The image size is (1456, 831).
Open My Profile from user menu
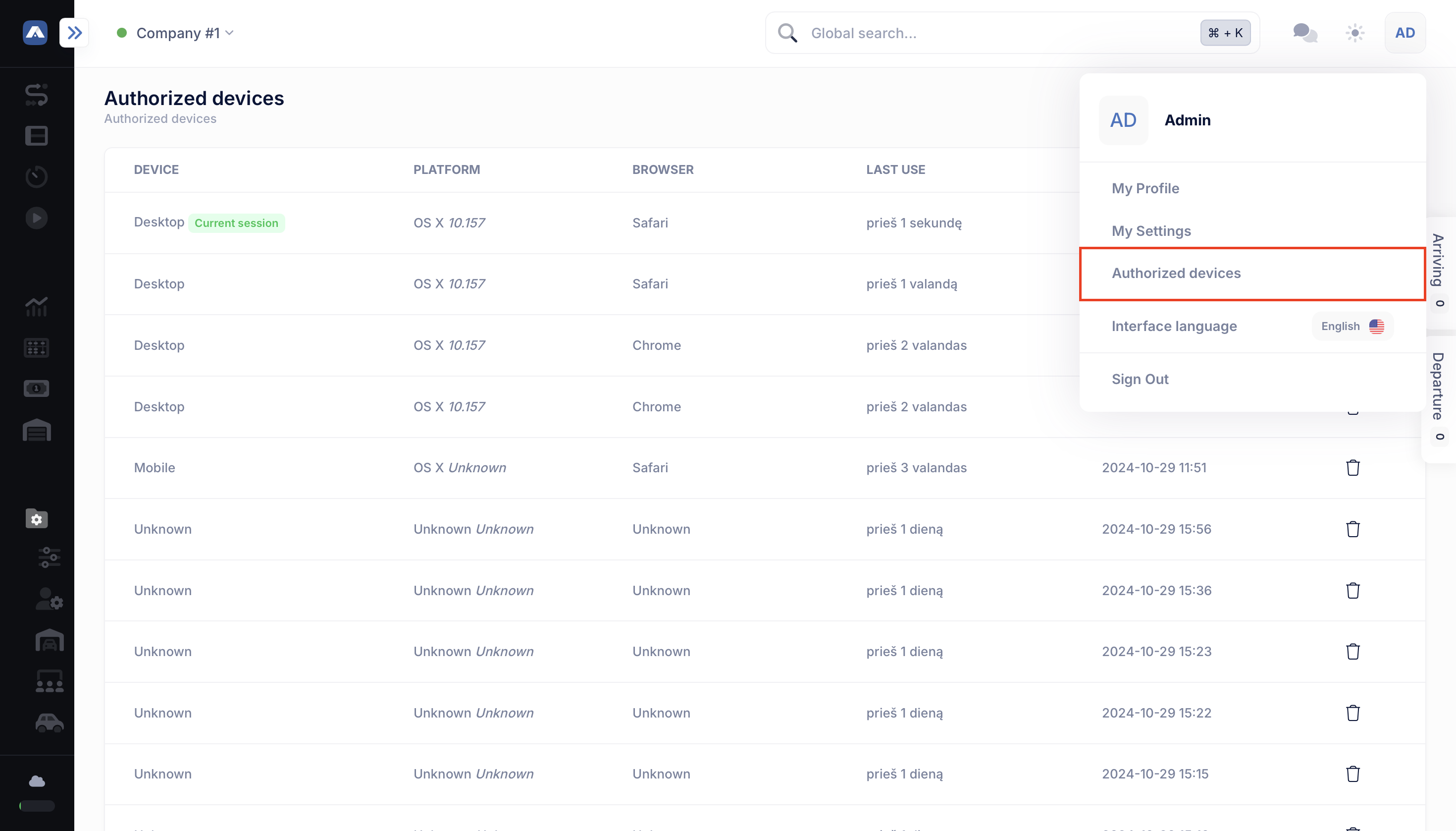[x=1145, y=188]
